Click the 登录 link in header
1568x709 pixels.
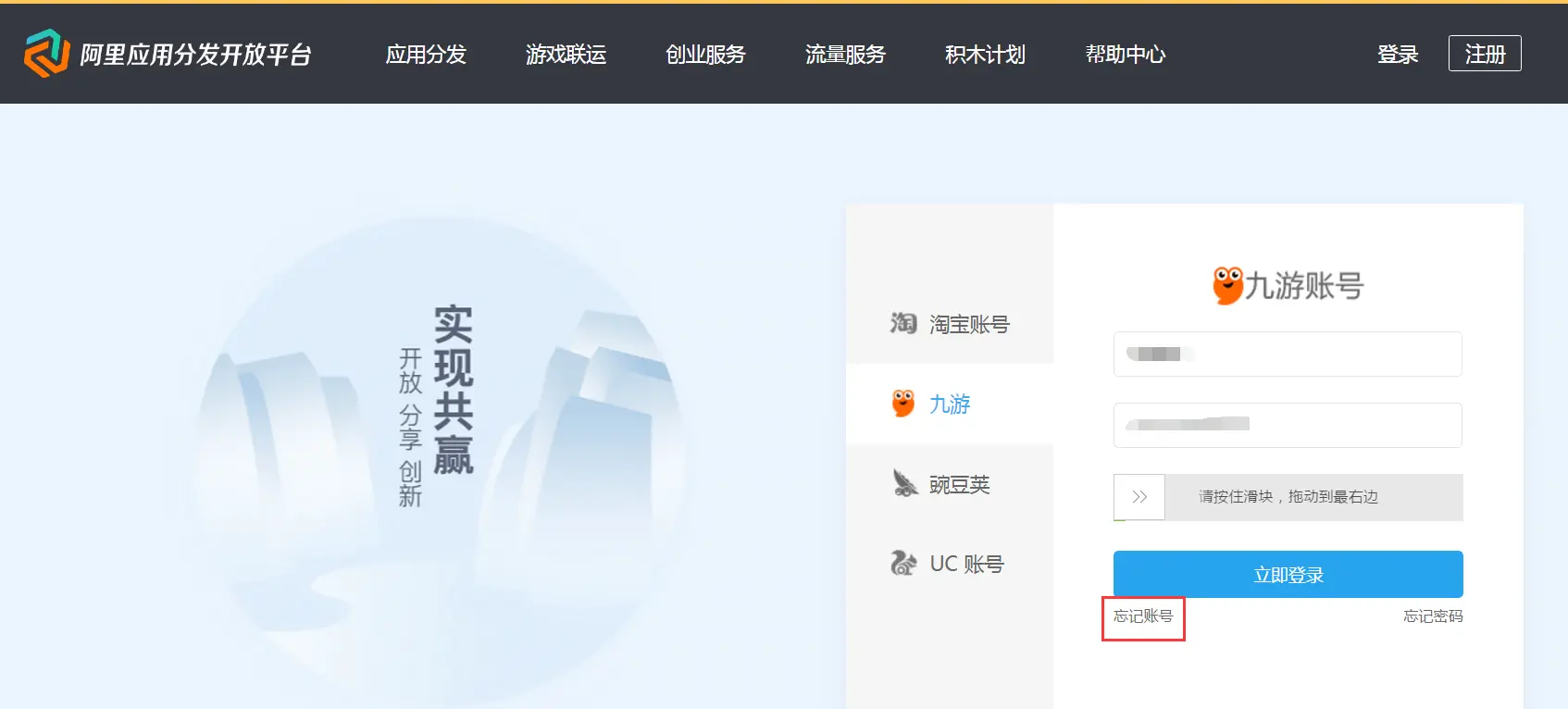coord(1398,55)
